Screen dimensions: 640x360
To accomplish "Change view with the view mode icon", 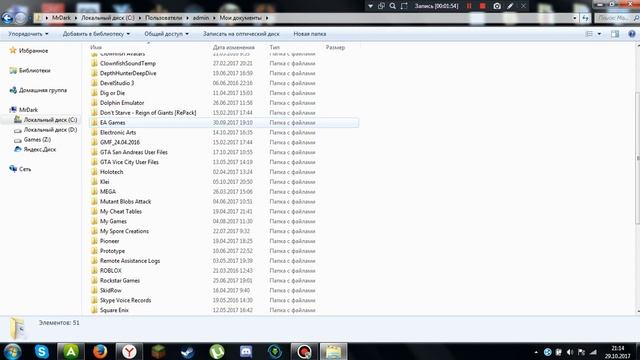I will 589,34.
